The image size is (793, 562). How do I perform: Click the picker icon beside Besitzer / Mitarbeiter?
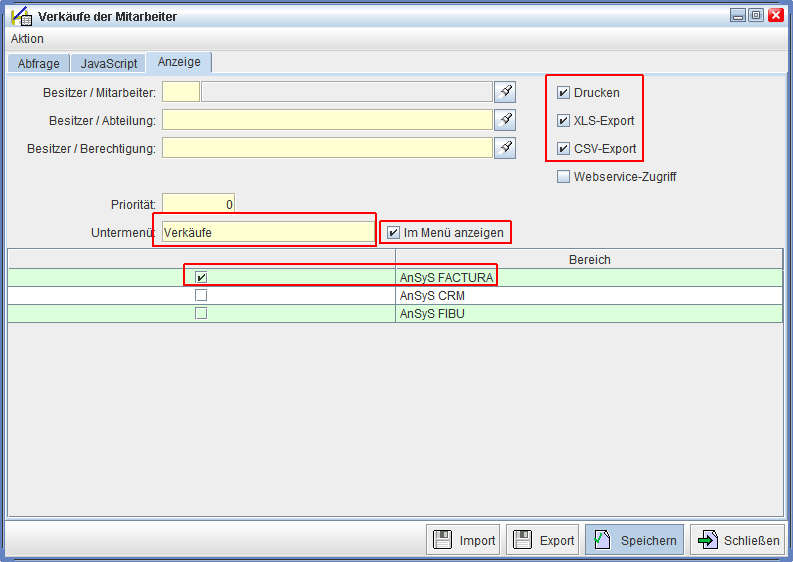506,92
